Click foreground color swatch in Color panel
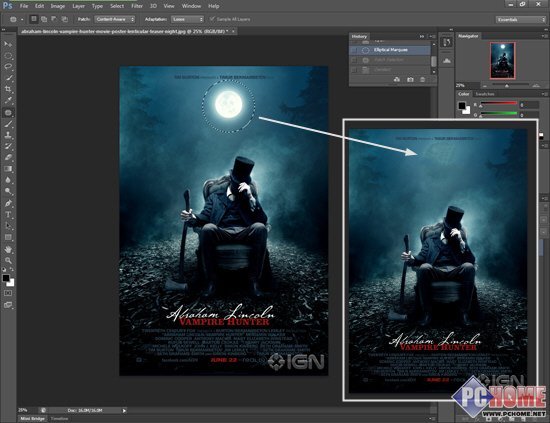This screenshot has height=423, width=550. click(x=462, y=105)
